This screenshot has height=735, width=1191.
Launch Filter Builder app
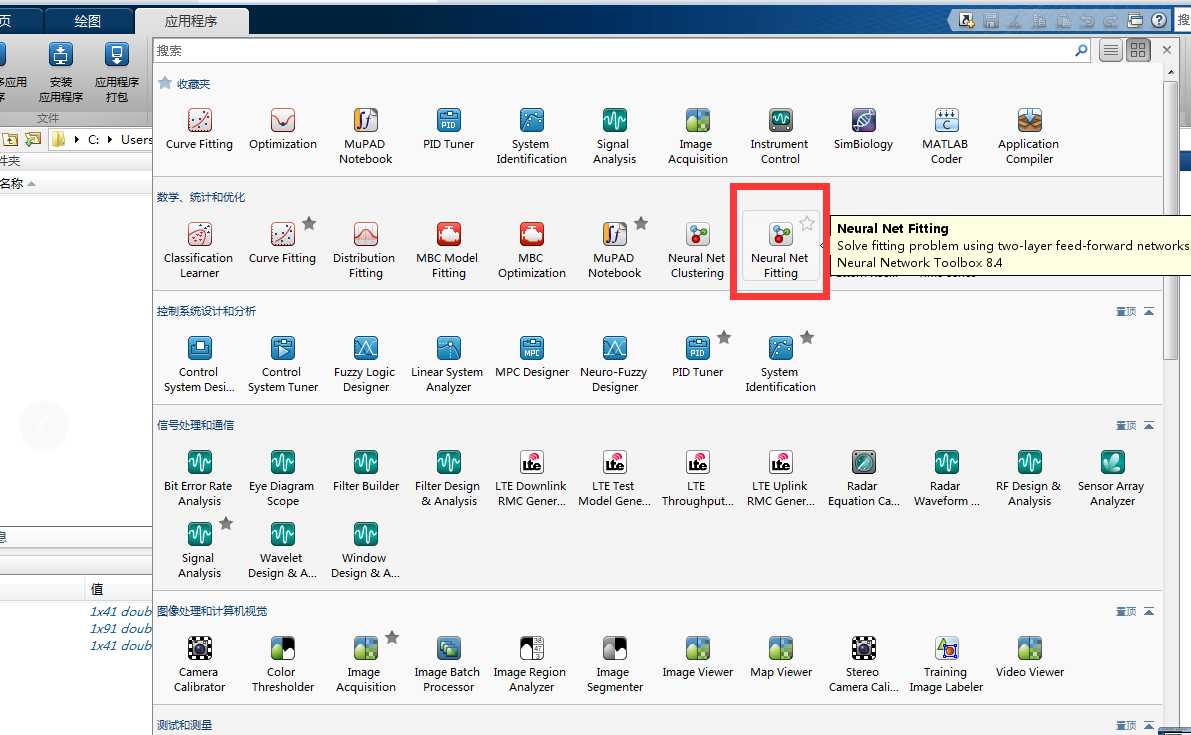365,471
